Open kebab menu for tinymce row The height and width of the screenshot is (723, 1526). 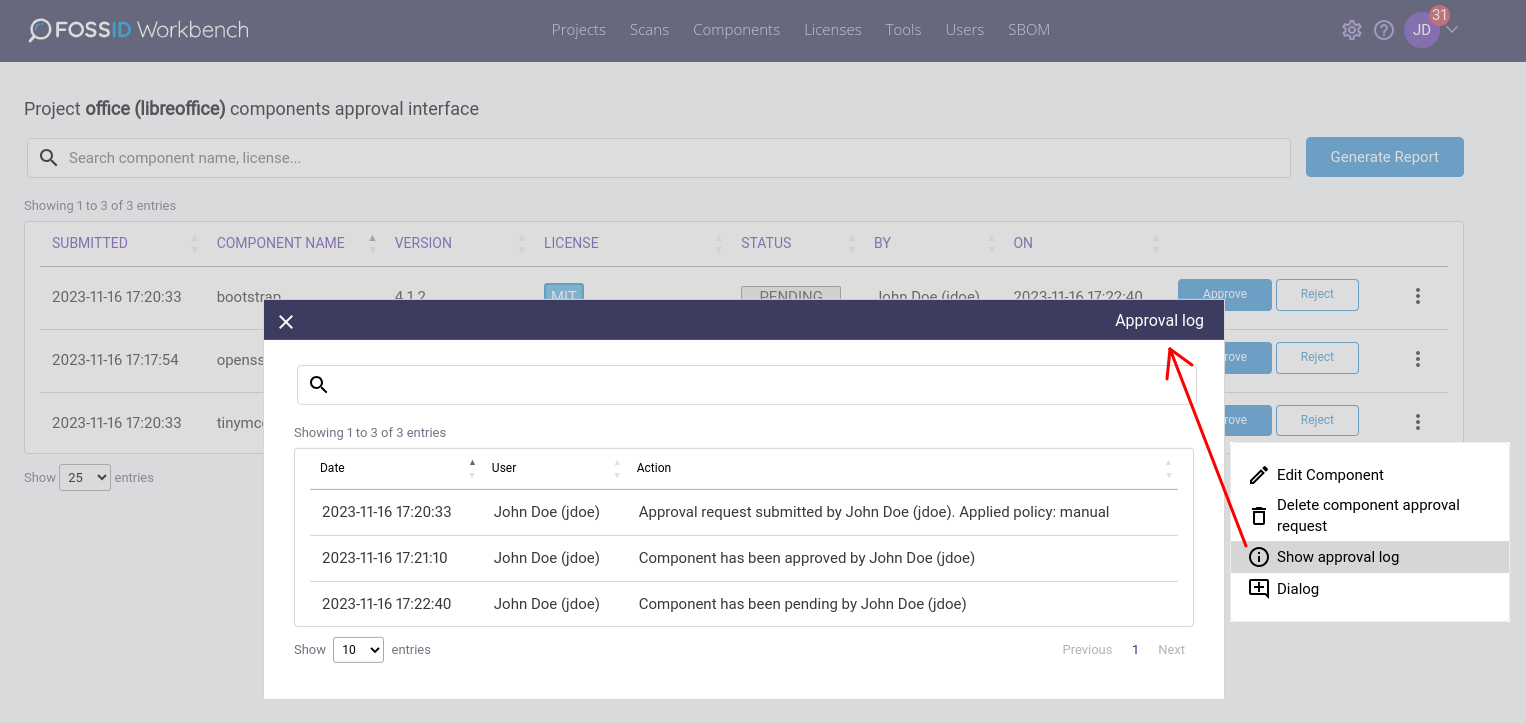point(1418,422)
